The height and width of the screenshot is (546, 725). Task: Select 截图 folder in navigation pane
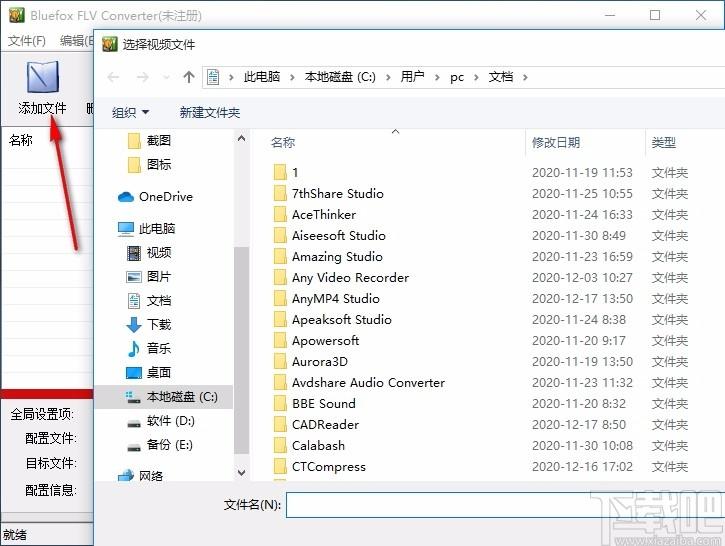[149, 140]
